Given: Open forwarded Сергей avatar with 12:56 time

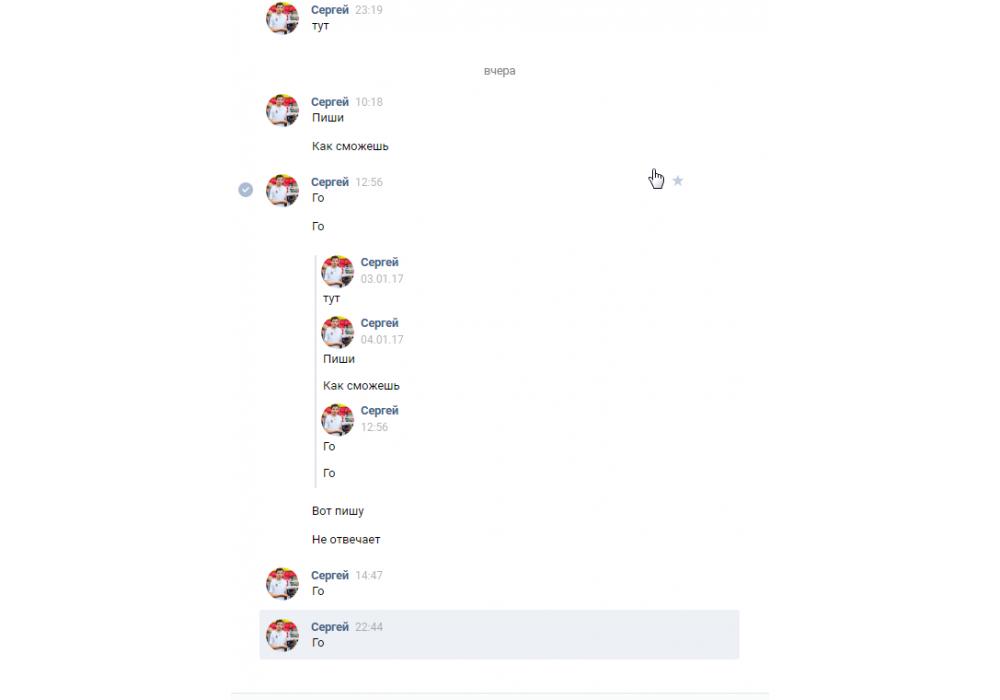Looking at the screenshot, I should 337,419.
